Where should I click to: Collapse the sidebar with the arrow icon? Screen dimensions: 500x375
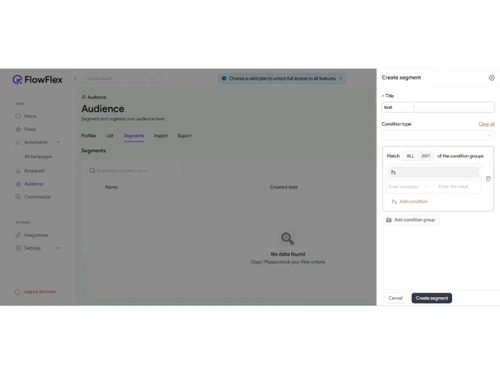[x=75, y=78]
